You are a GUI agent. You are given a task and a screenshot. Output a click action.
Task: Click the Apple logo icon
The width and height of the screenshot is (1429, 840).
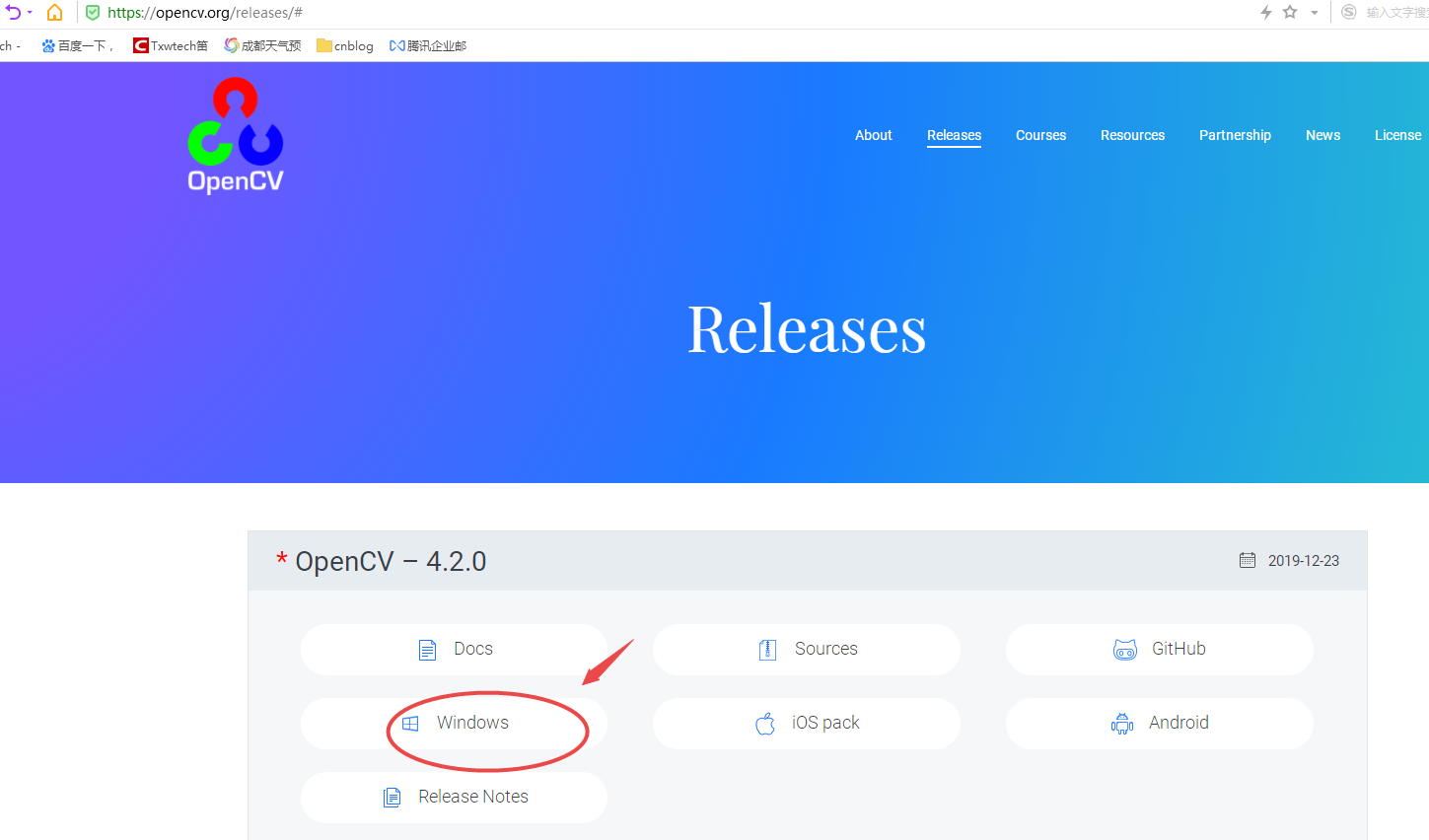[x=765, y=724]
